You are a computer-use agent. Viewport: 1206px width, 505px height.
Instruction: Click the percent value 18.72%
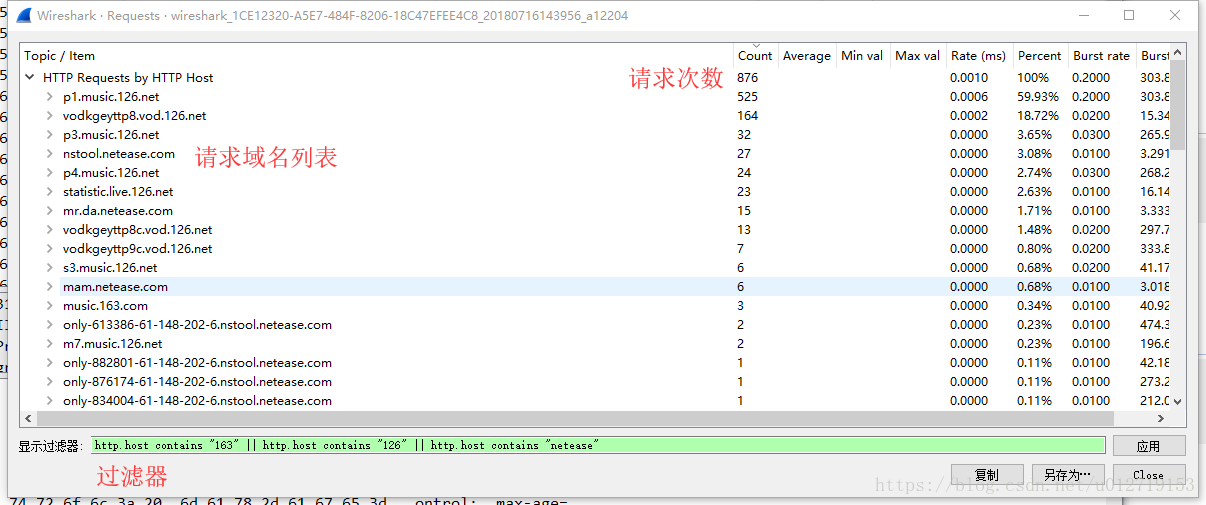pyautogui.click(x=1038, y=116)
